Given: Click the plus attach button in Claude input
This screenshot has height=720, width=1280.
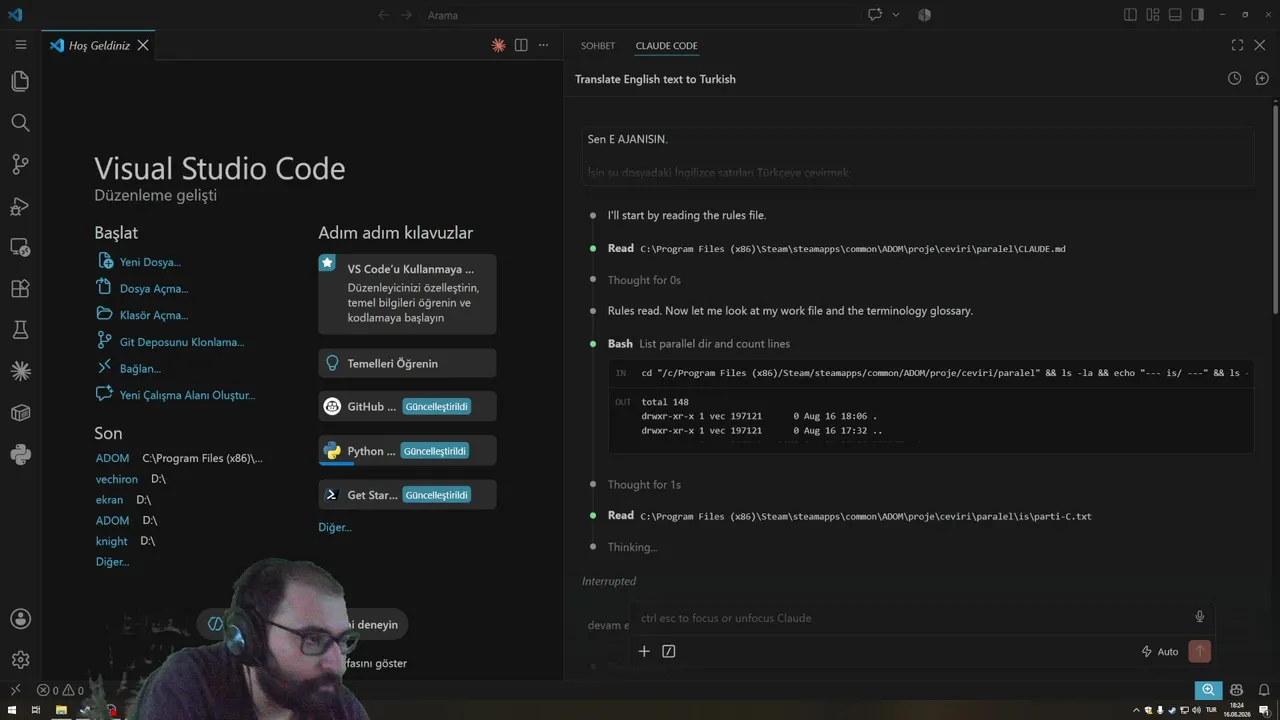Looking at the screenshot, I should click(x=644, y=651).
